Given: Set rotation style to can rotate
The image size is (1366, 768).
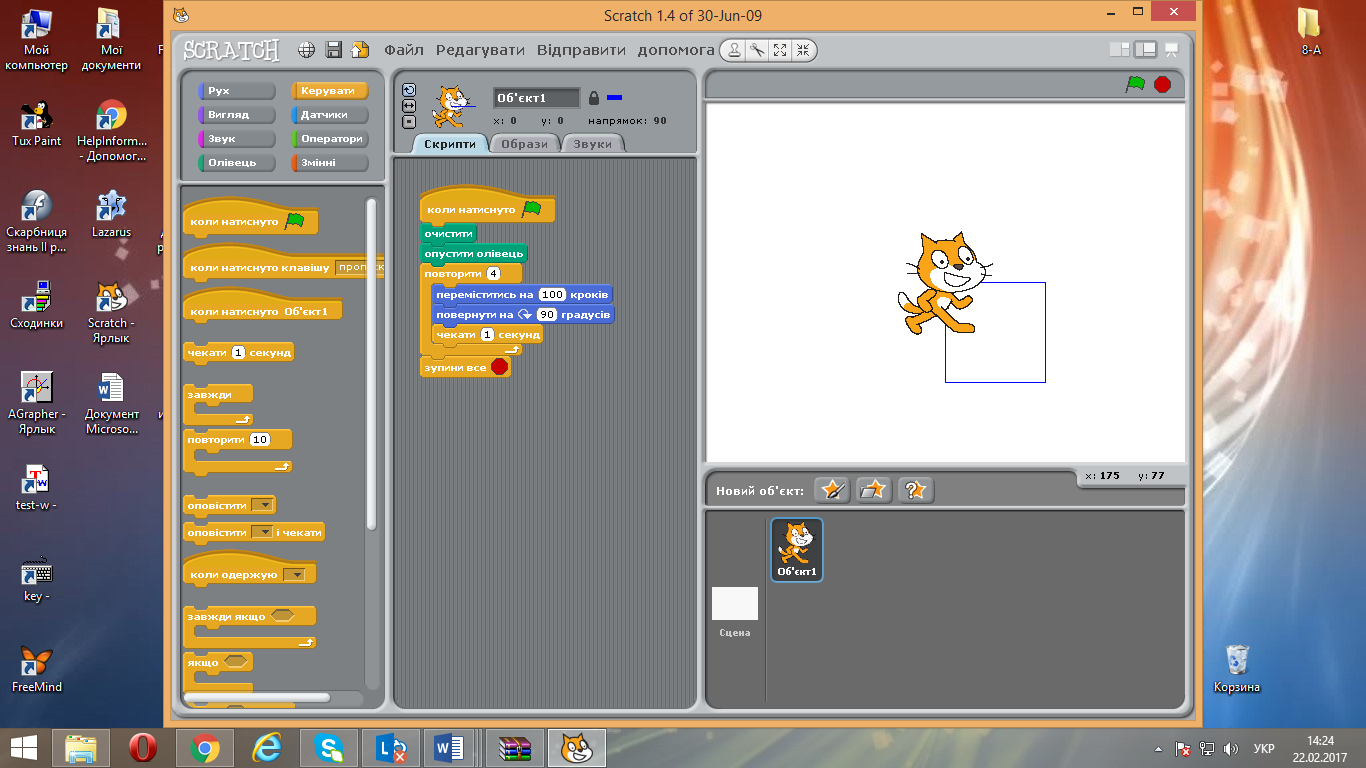Looking at the screenshot, I should pos(409,89).
